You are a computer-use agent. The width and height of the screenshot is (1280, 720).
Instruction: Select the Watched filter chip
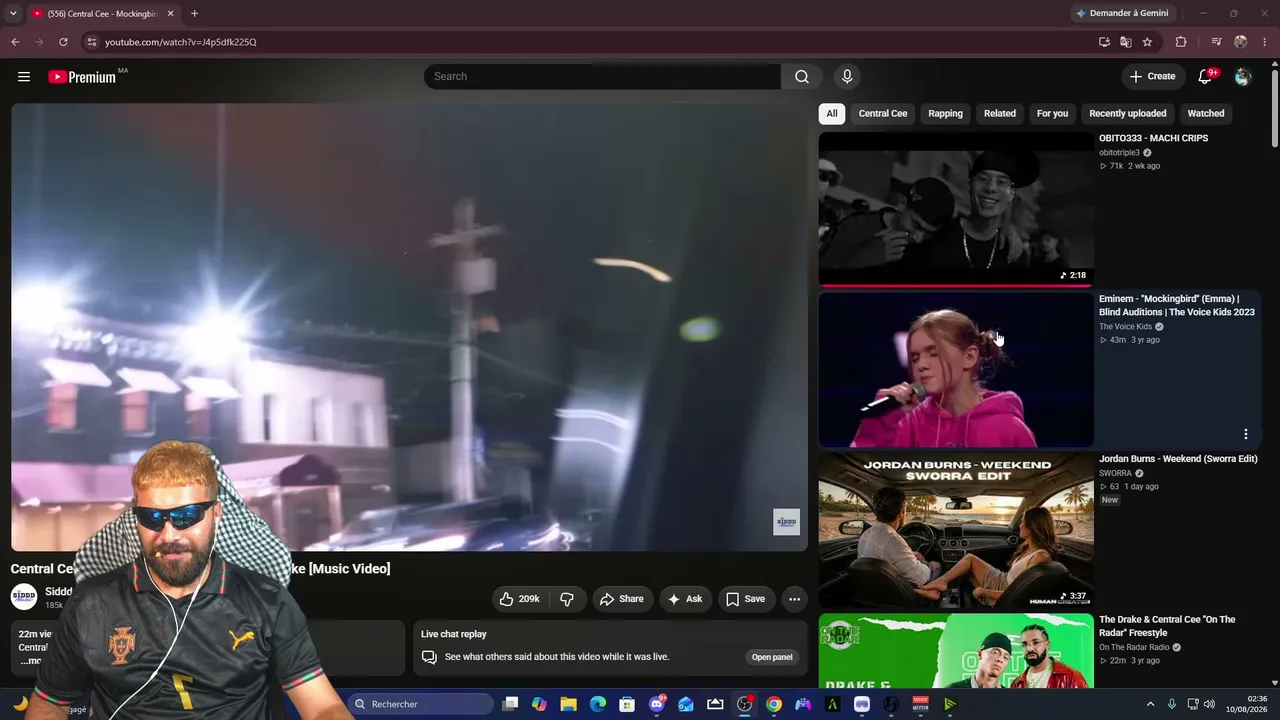point(1206,114)
